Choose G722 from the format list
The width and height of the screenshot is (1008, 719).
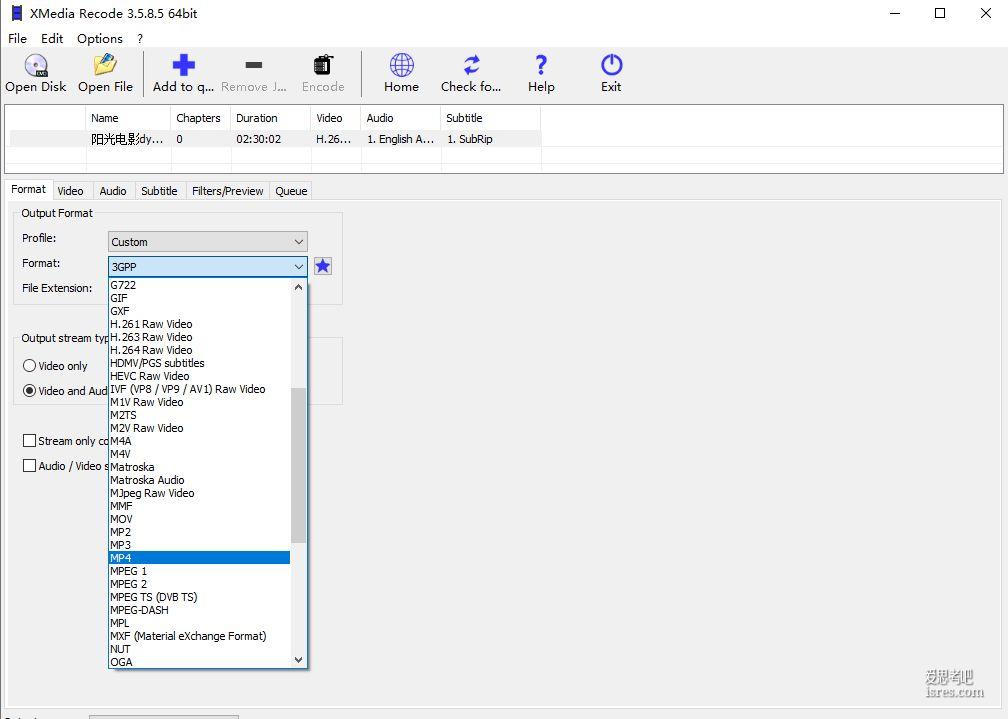[199, 285]
